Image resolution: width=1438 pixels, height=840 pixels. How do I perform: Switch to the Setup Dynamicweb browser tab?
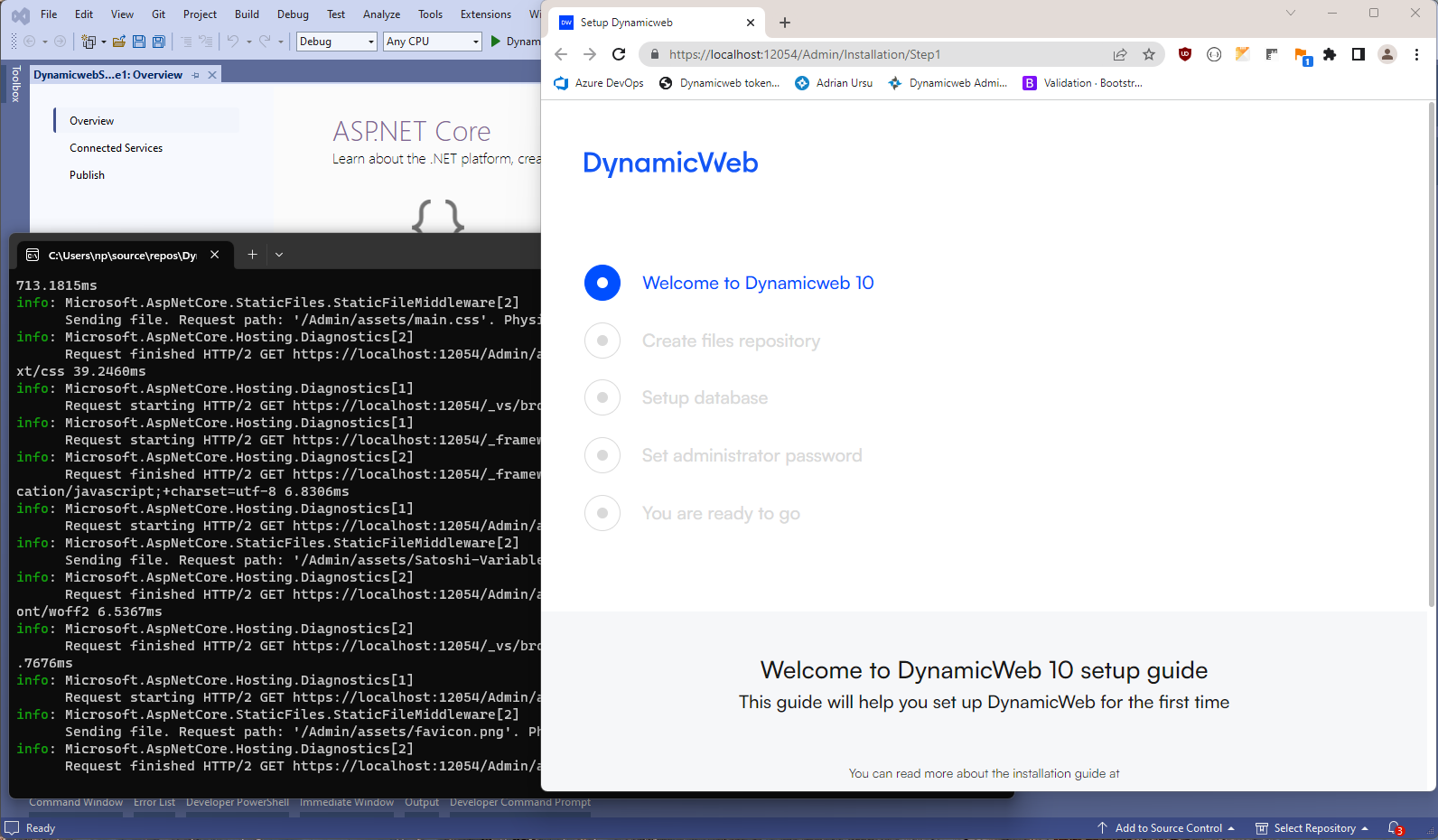[657, 23]
